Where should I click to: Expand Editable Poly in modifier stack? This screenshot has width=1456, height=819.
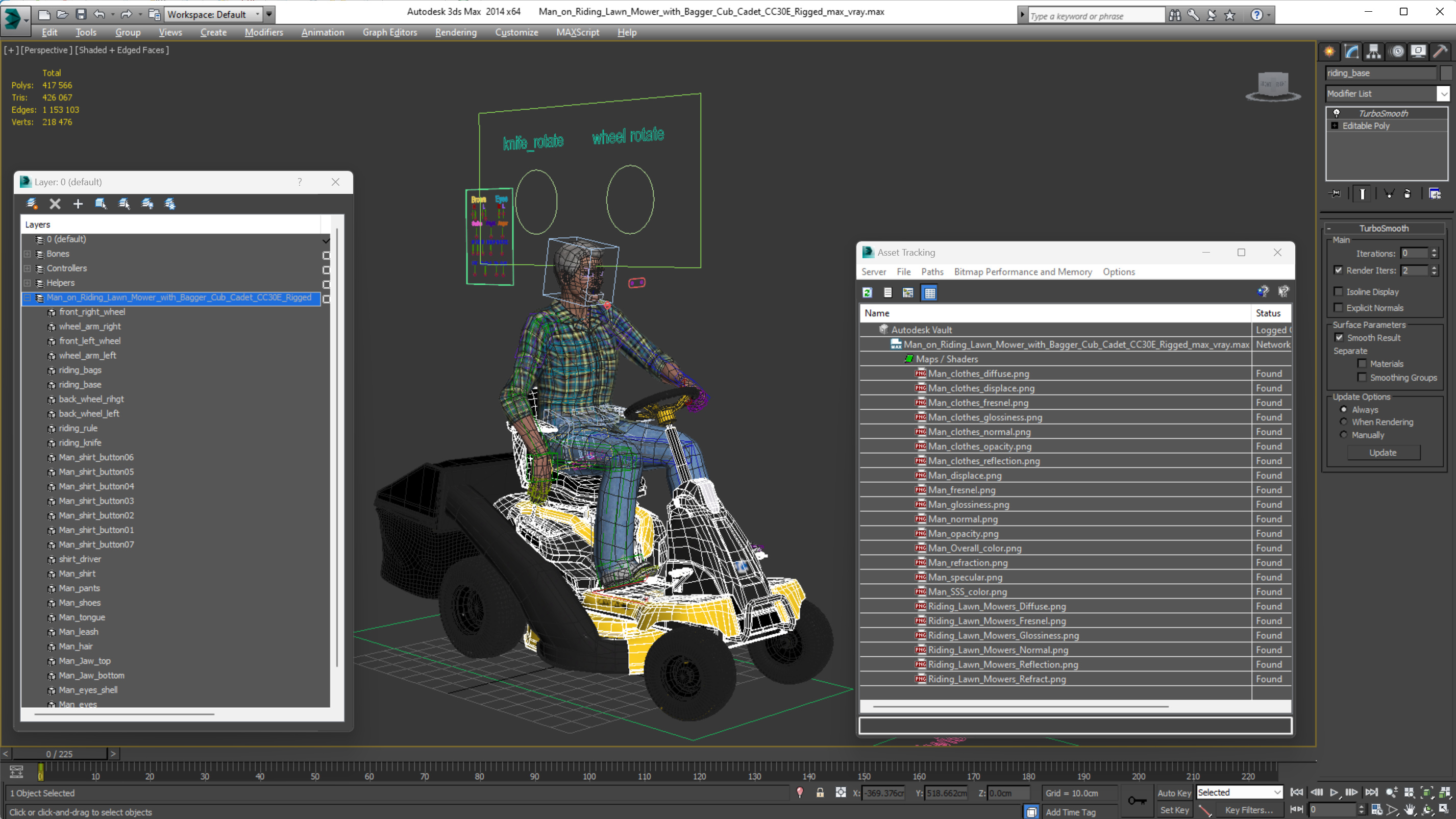click(x=1335, y=126)
